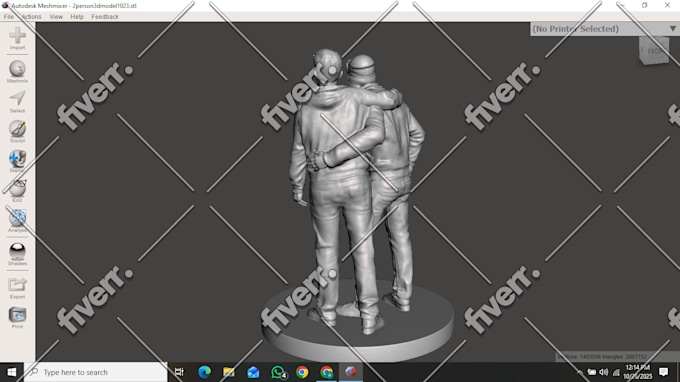Viewport: 680px width, 382px height.
Task: Click the vertices and triangles status text
Action: (602, 356)
